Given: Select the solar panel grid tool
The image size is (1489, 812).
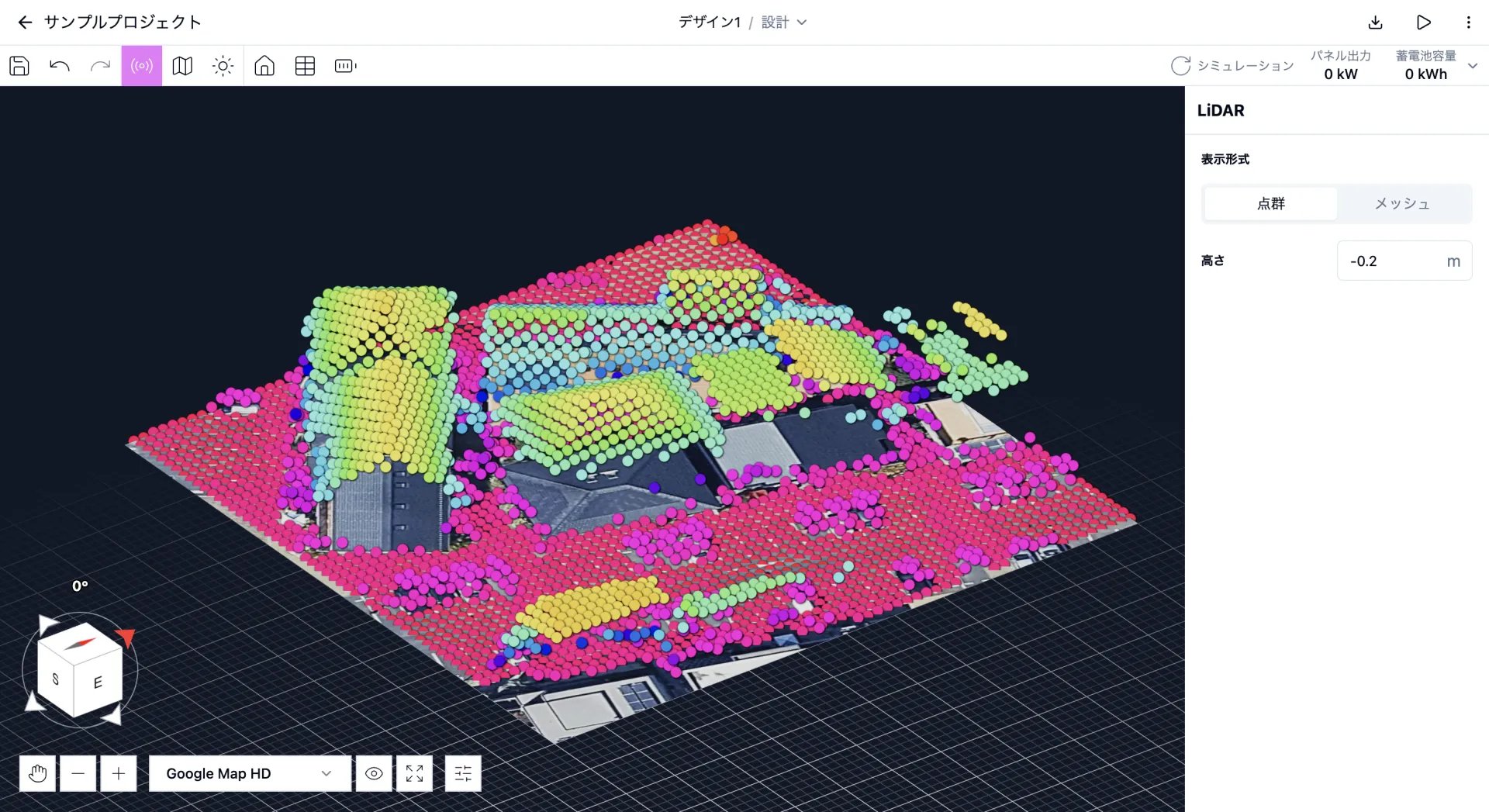Looking at the screenshot, I should click(305, 66).
